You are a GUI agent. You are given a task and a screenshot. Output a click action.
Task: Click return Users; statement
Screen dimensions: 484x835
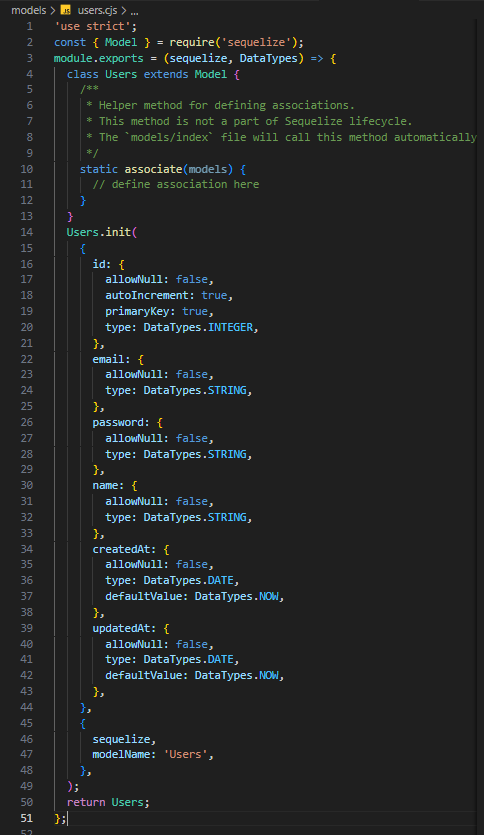coord(108,802)
